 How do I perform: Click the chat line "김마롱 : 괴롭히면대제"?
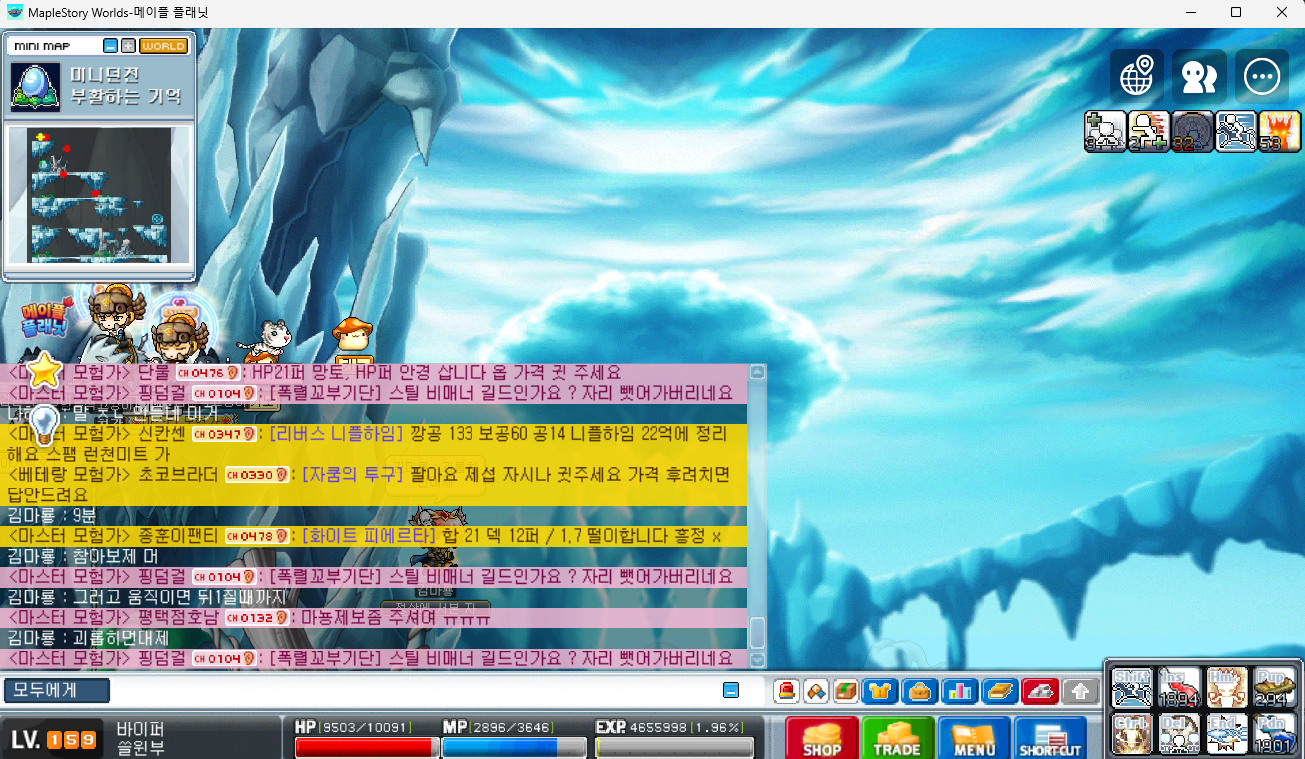[88, 637]
